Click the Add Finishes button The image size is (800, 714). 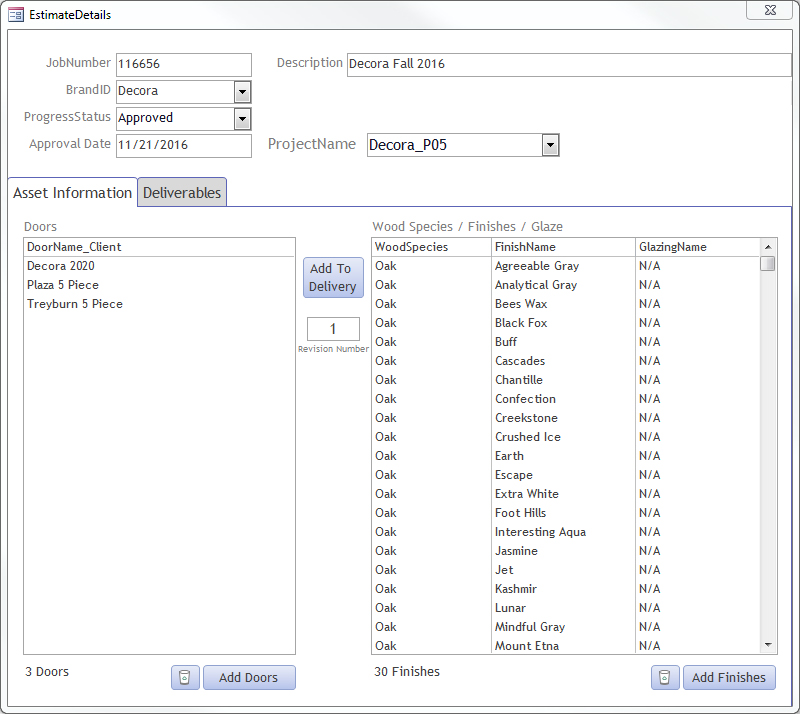tap(729, 677)
